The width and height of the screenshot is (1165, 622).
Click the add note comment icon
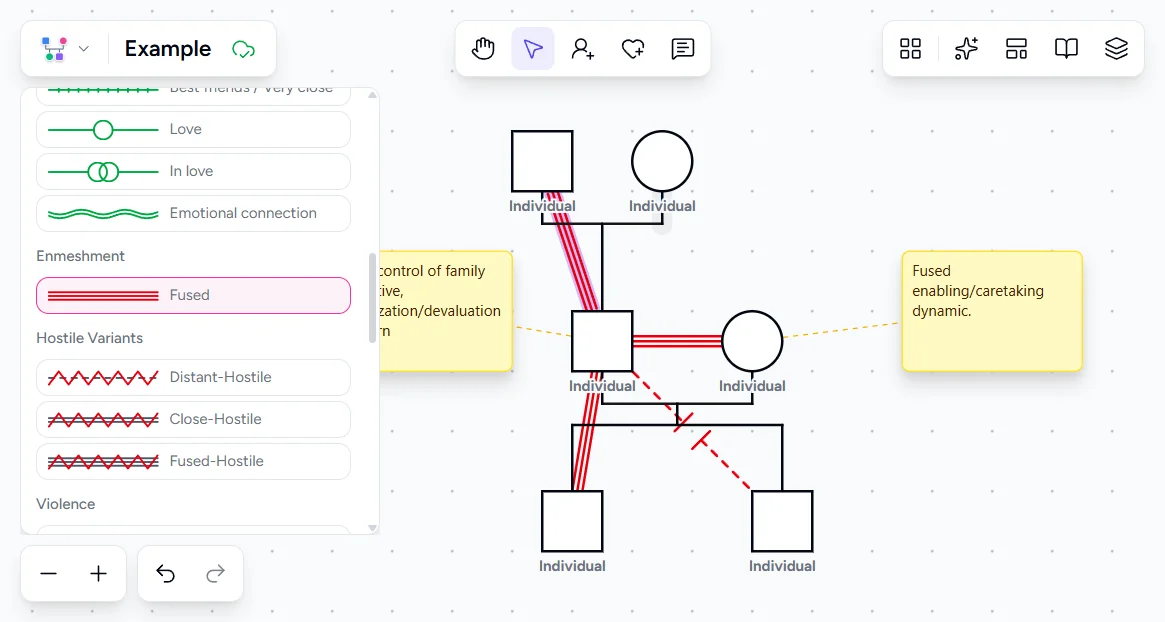click(682, 49)
